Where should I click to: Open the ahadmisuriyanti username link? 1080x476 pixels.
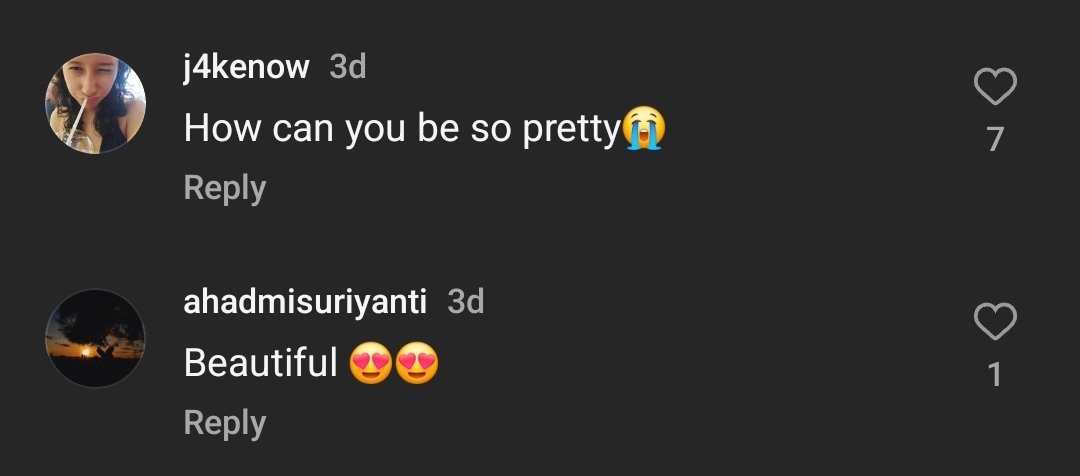coord(305,302)
